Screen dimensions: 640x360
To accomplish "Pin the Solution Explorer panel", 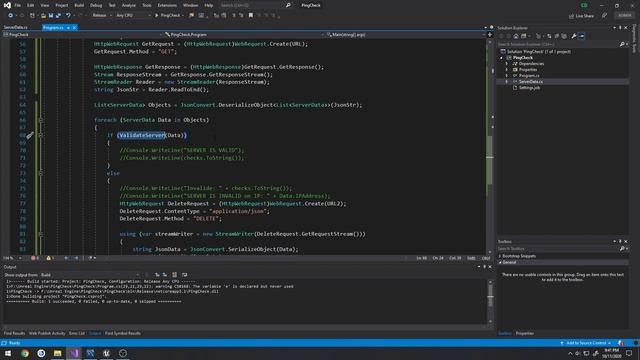I will point(620,28).
